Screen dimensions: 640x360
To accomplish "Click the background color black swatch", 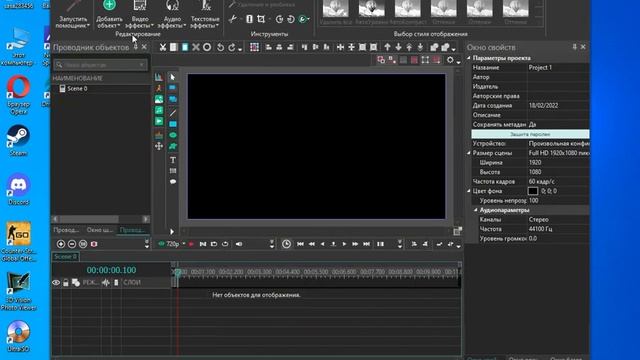I will 533,191.
